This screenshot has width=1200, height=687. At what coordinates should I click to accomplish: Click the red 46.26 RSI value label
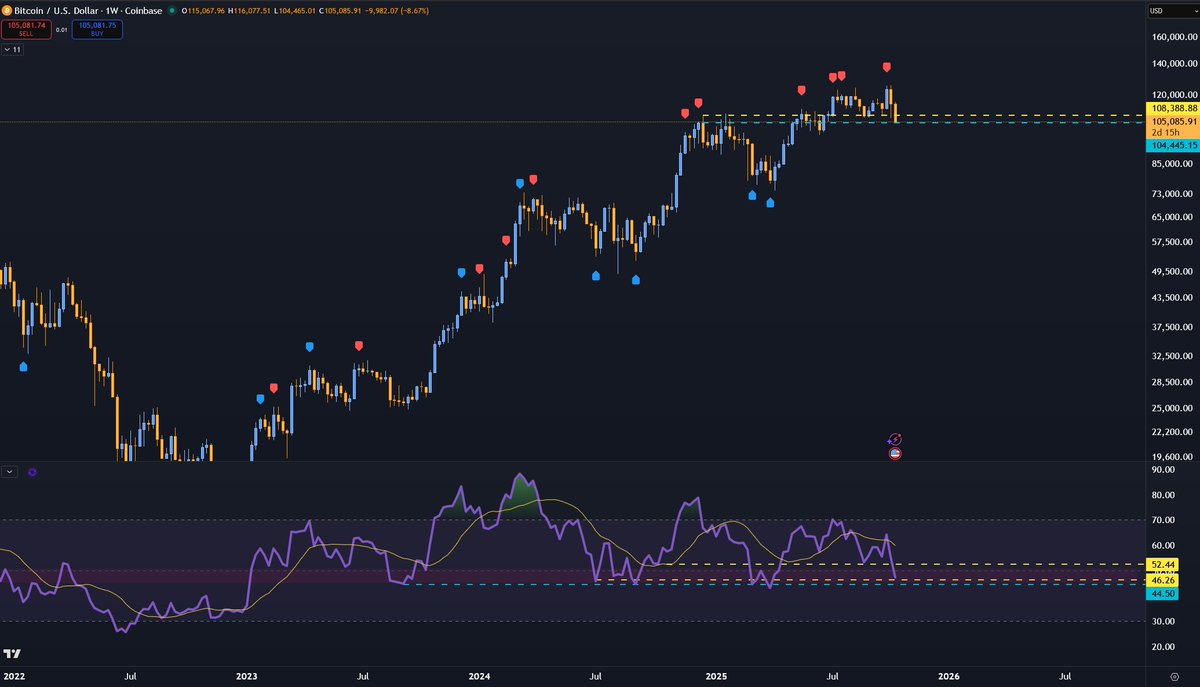point(1161,580)
